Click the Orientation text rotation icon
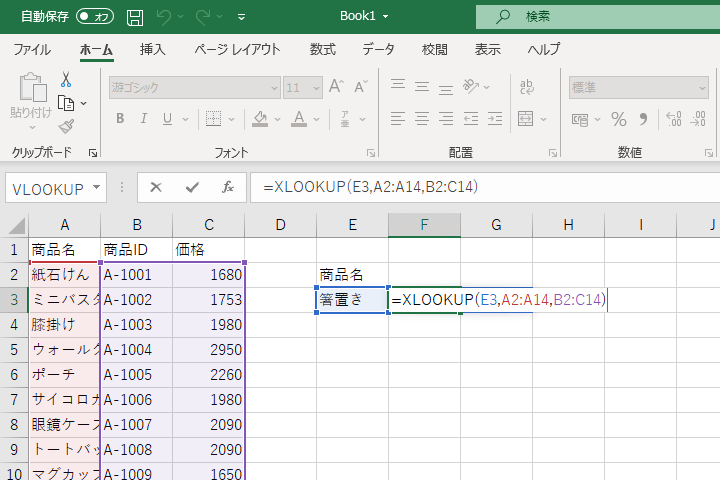Image resolution: width=720 pixels, height=480 pixels. pyautogui.click(x=471, y=86)
